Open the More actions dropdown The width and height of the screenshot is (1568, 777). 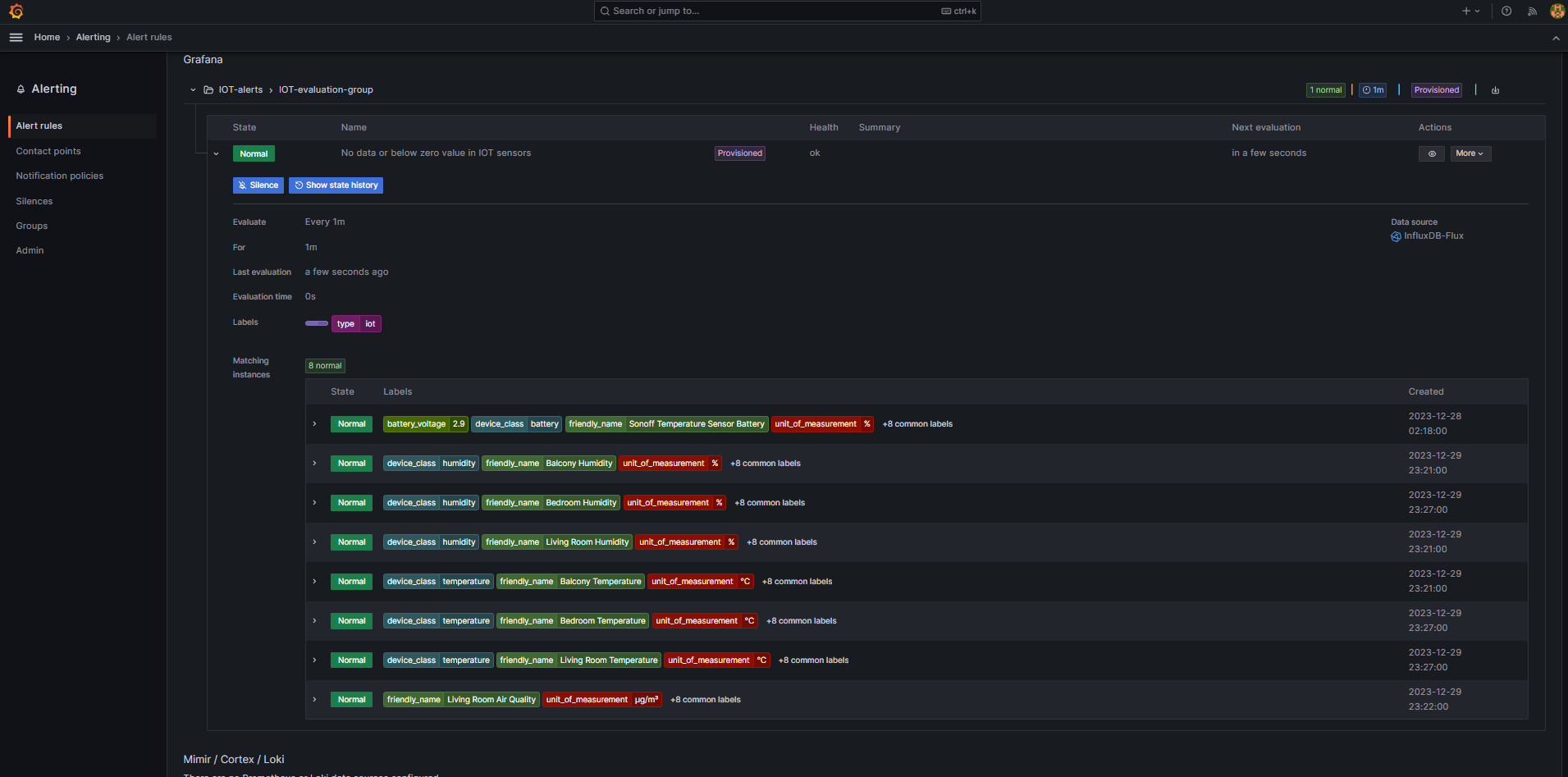(x=1470, y=153)
